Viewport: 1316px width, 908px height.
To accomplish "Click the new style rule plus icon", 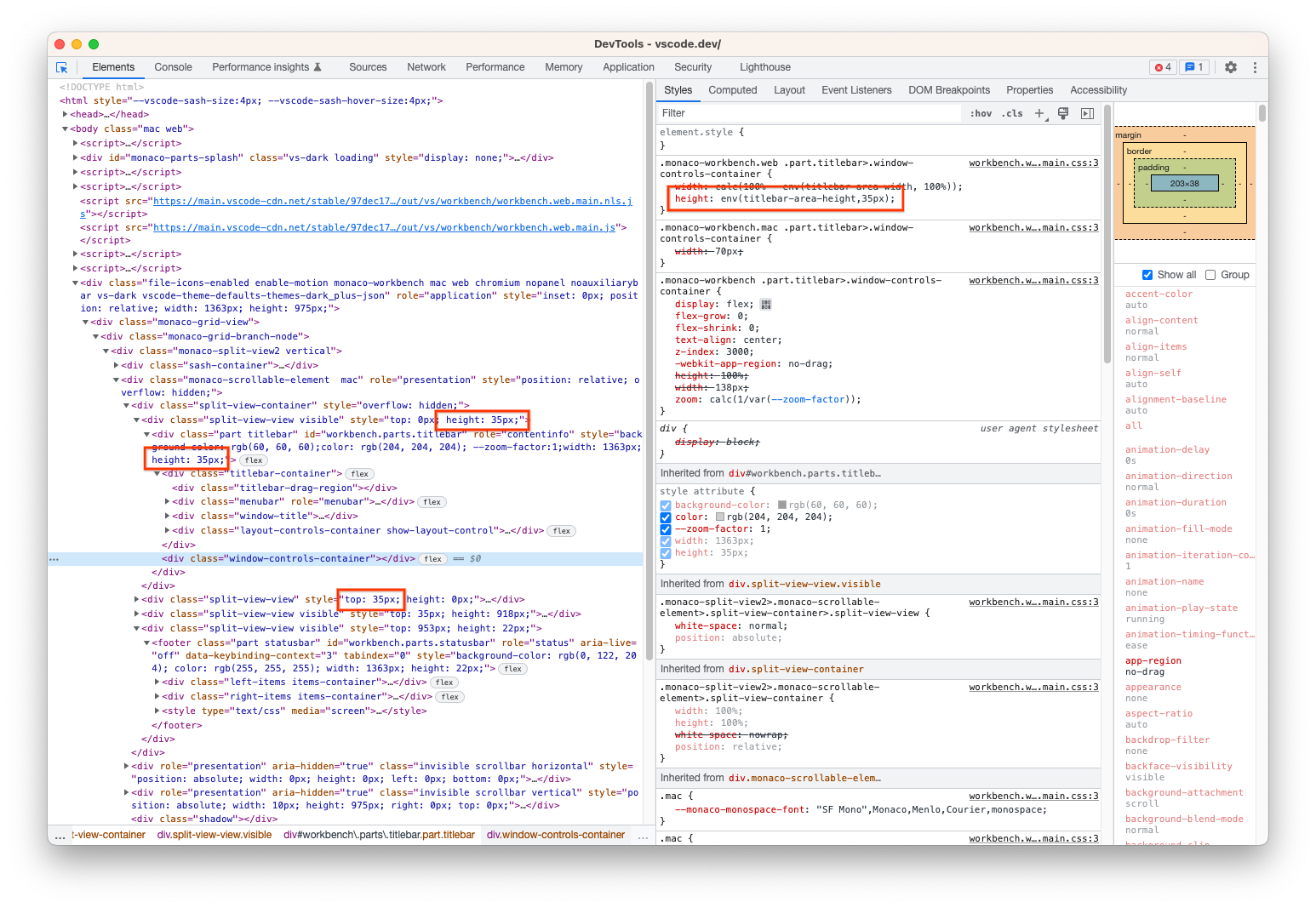I will pyautogui.click(x=1040, y=112).
